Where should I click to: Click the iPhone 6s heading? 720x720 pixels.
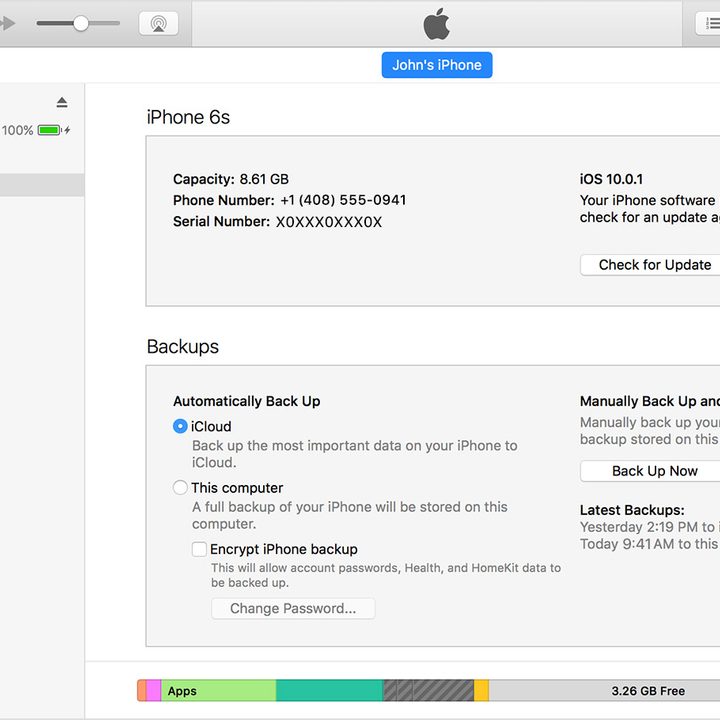(188, 117)
